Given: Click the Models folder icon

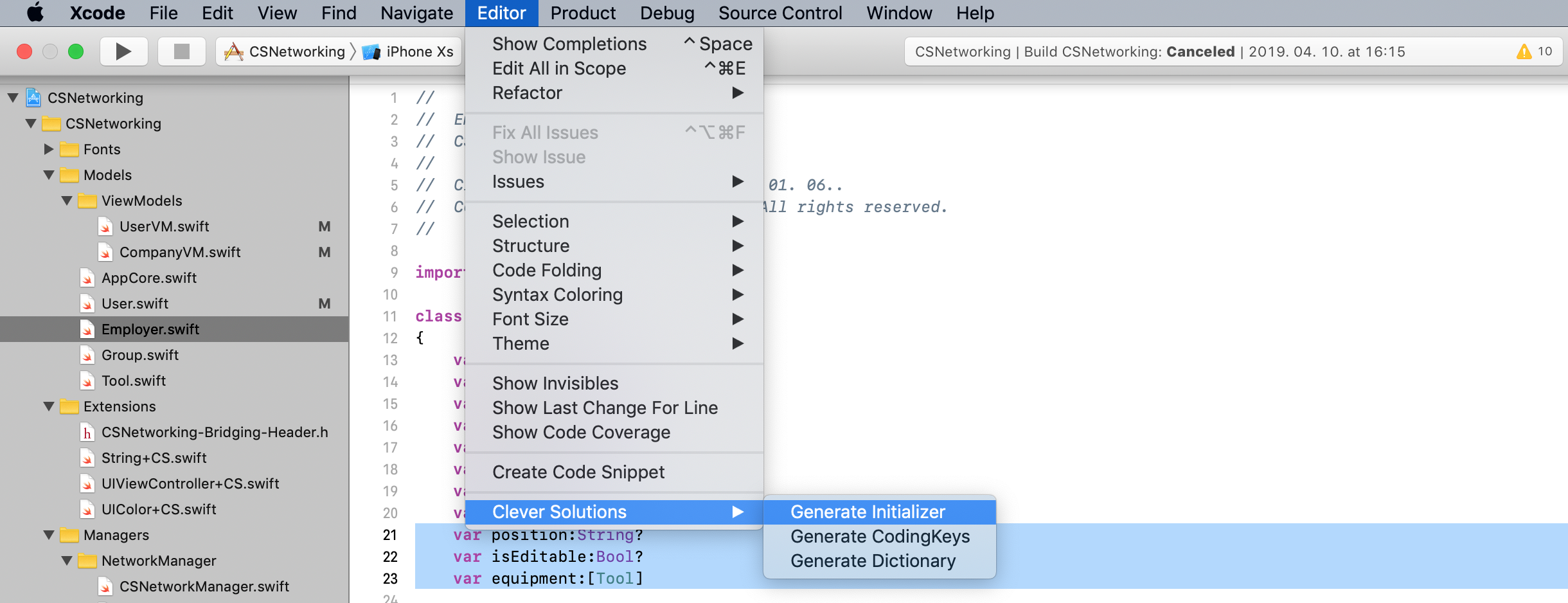Looking at the screenshot, I should point(69,175).
